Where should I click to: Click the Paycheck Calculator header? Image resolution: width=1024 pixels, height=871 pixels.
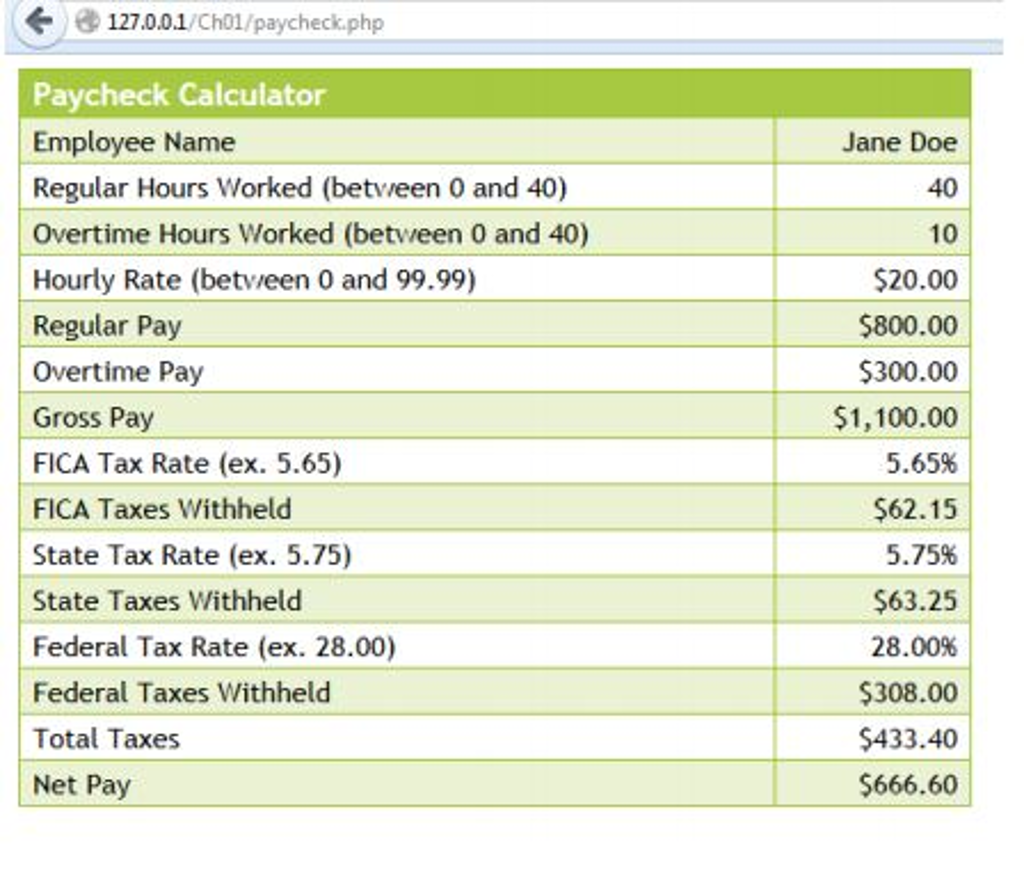coord(178,95)
